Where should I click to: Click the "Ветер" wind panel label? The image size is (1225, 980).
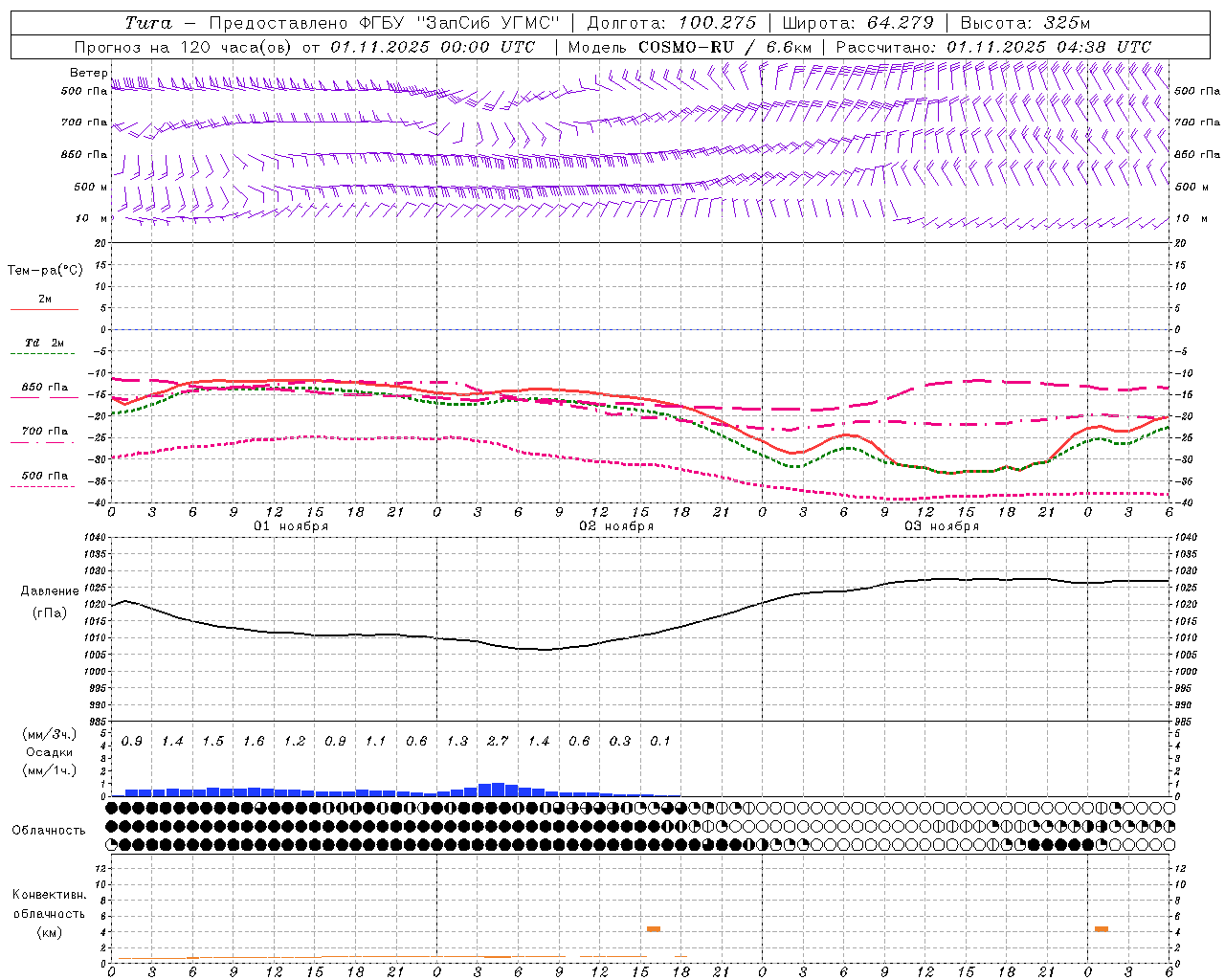(88, 73)
